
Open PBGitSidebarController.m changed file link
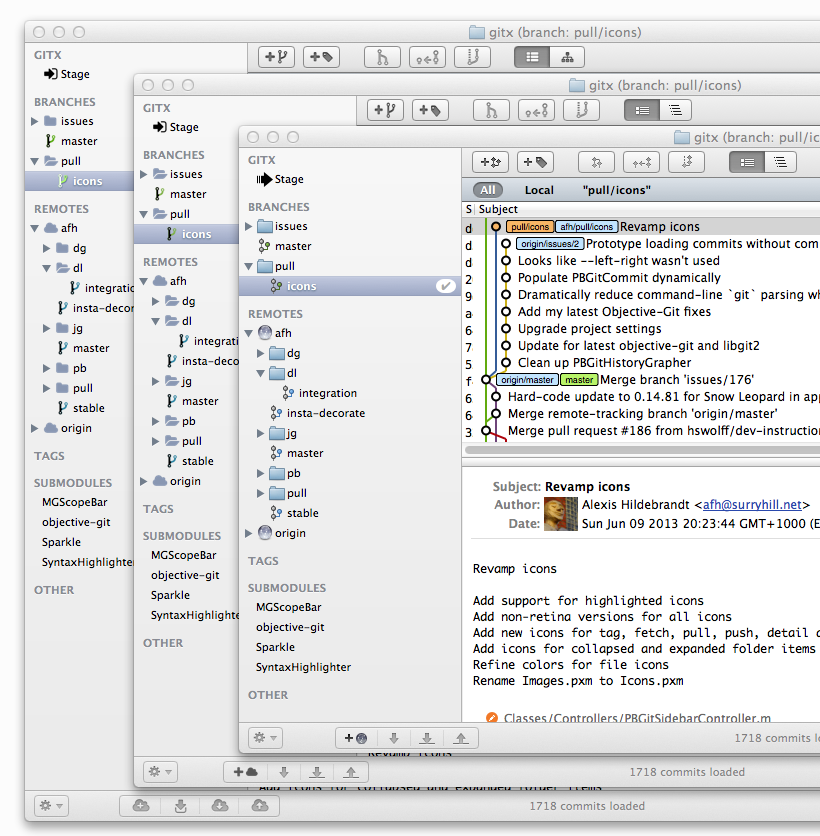click(637, 718)
